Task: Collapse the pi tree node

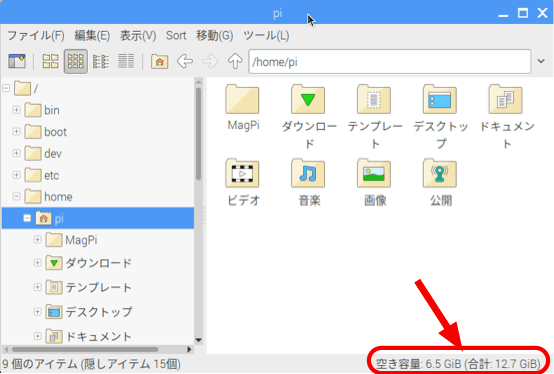Action: [x=27, y=218]
